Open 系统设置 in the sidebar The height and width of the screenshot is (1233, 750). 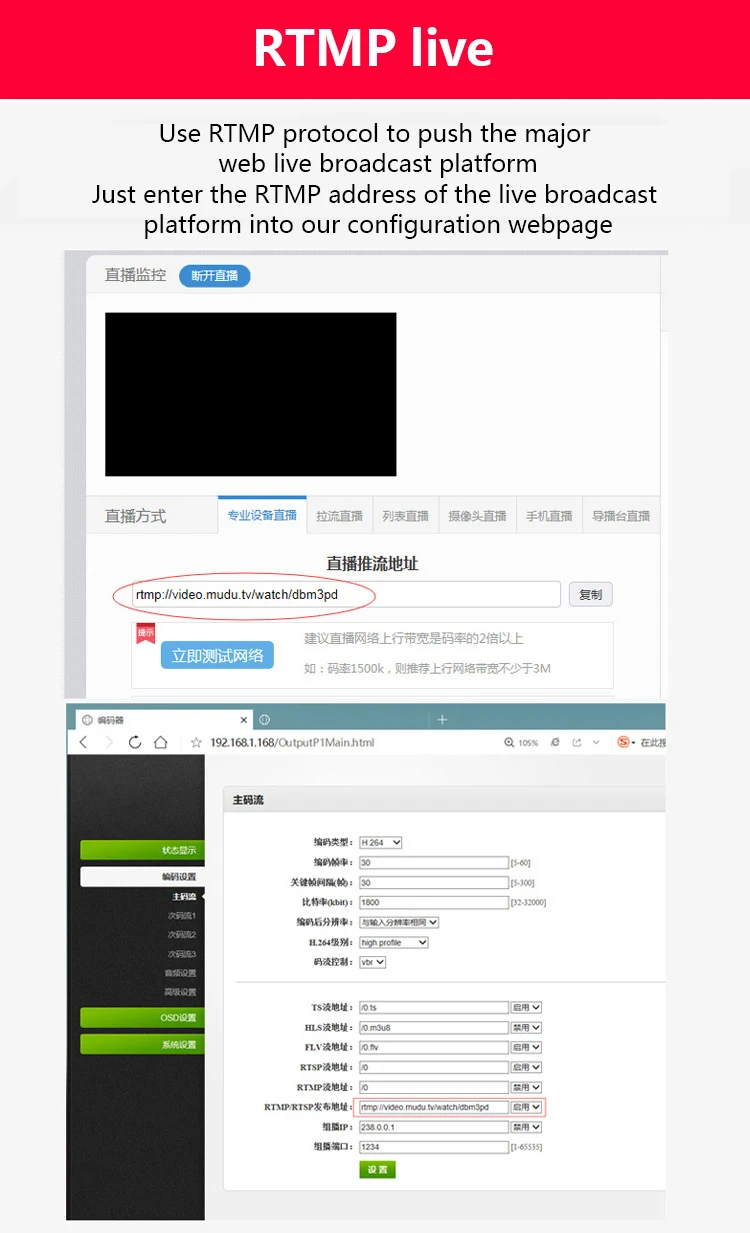(x=142, y=1044)
